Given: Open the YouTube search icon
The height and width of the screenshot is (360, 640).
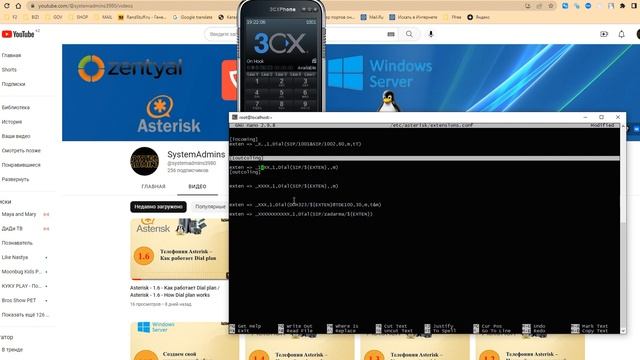Looking at the screenshot, I should [409, 34].
